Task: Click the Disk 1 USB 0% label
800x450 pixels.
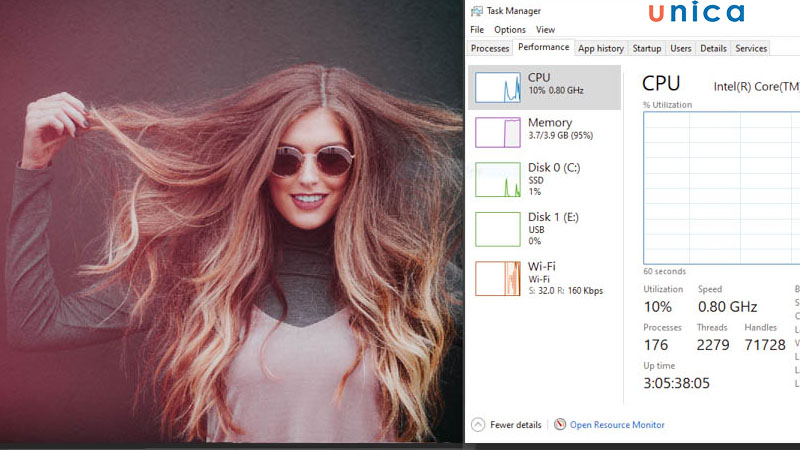Action: click(x=536, y=235)
